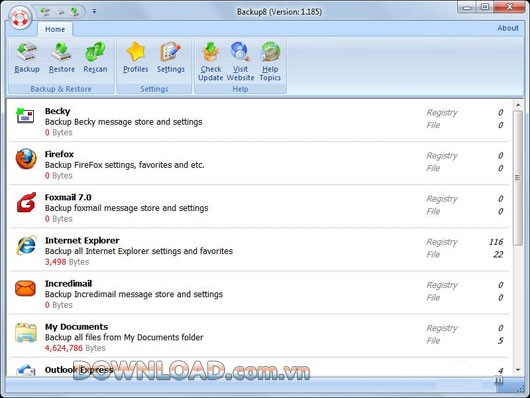530x398 pixels.
Task: Click the Foxmail 7.0 title
Action: coord(68,197)
